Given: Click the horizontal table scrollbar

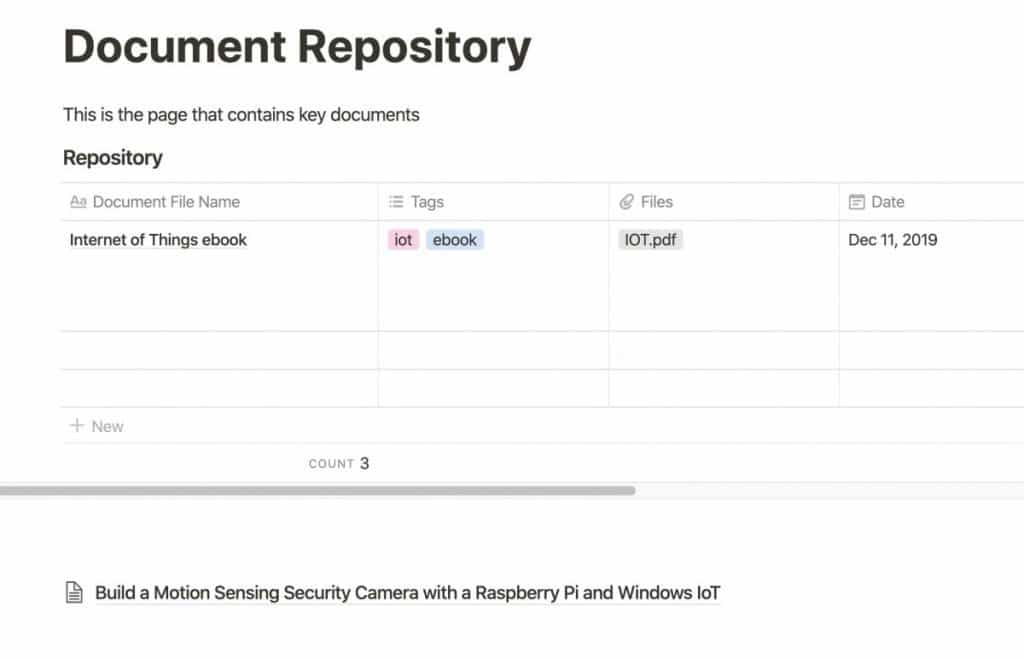Looking at the screenshot, I should coord(317,490).
